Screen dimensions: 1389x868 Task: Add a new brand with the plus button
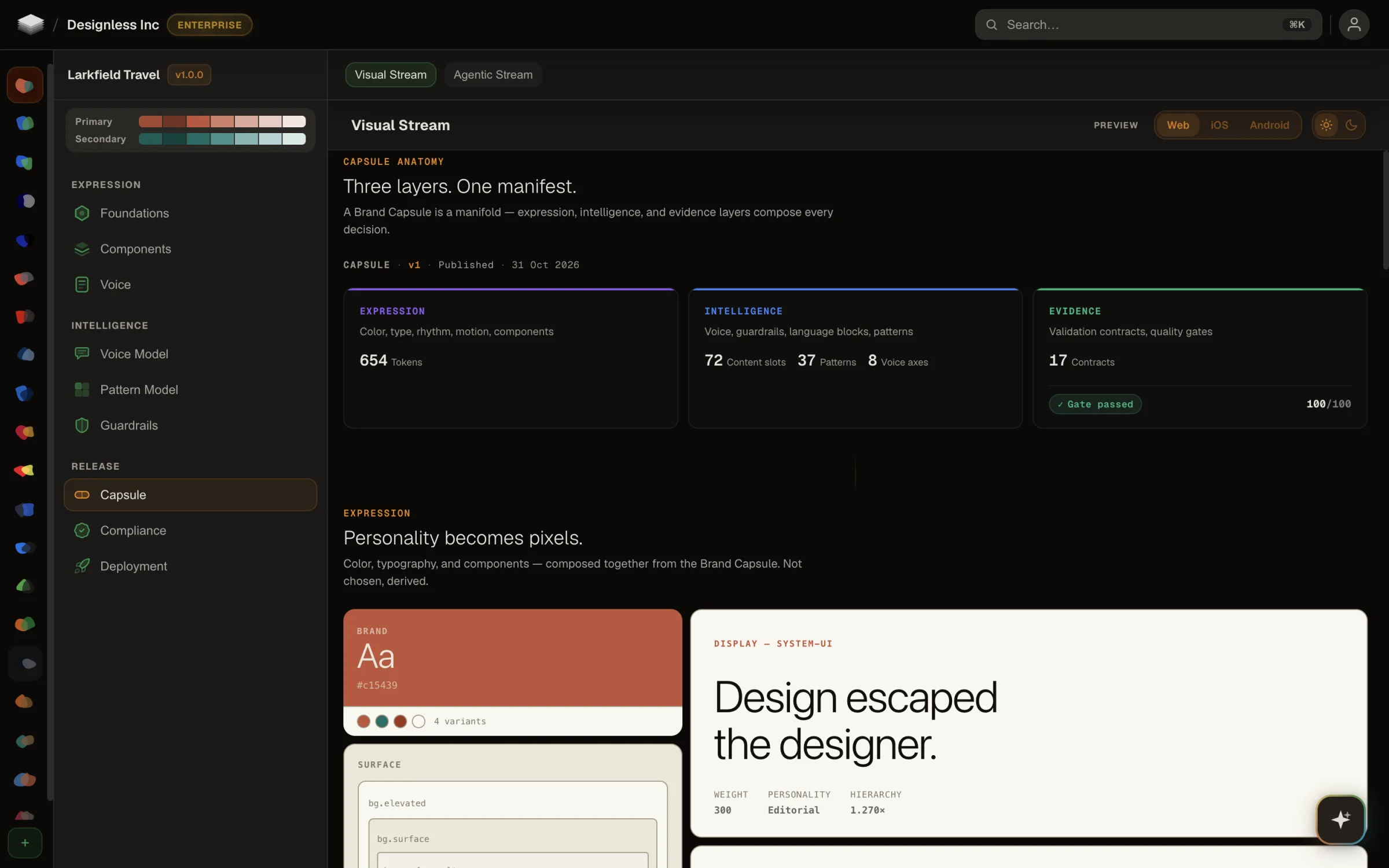25,843
